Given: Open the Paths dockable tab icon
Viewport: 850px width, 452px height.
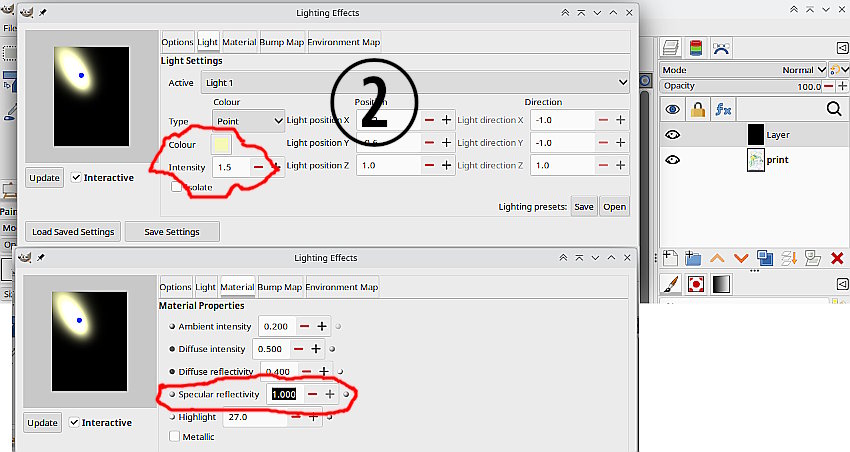Looking at the screenshot, I should 720,48.
